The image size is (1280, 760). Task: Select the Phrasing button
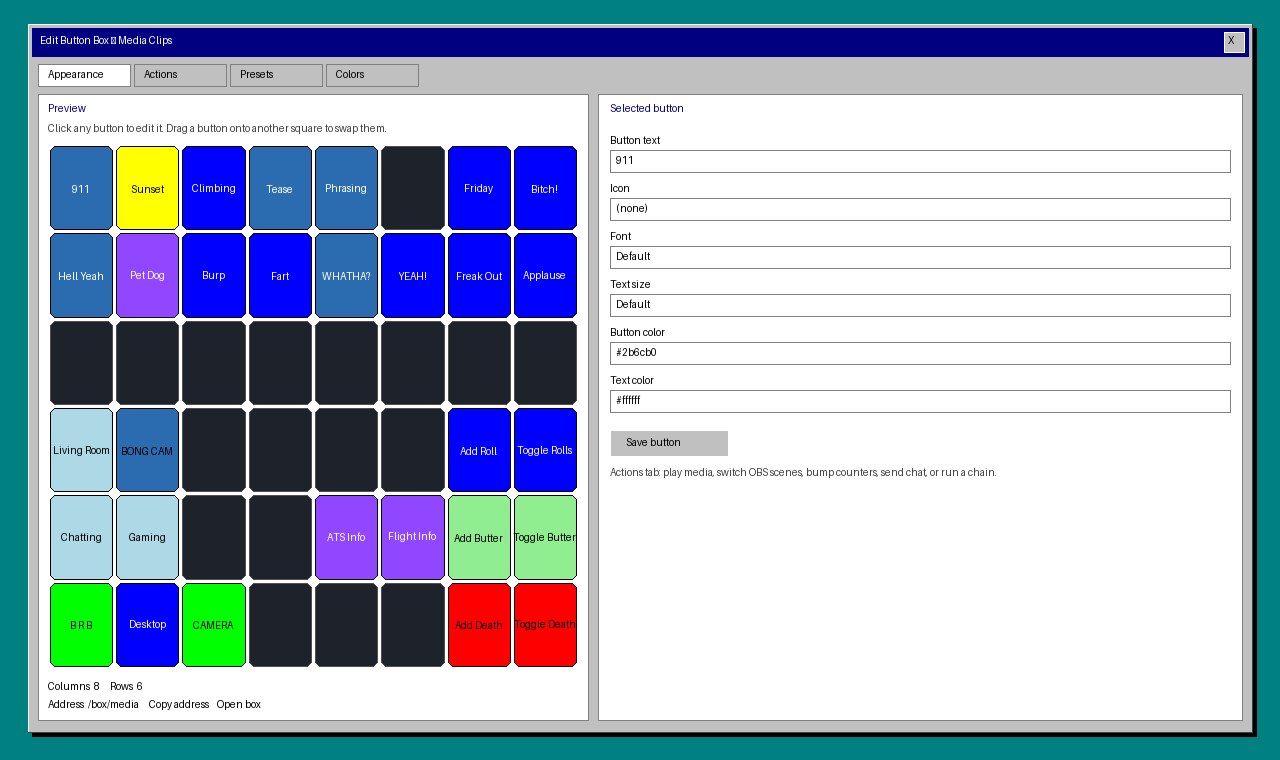pyautogui.click(x=346, y=188)
